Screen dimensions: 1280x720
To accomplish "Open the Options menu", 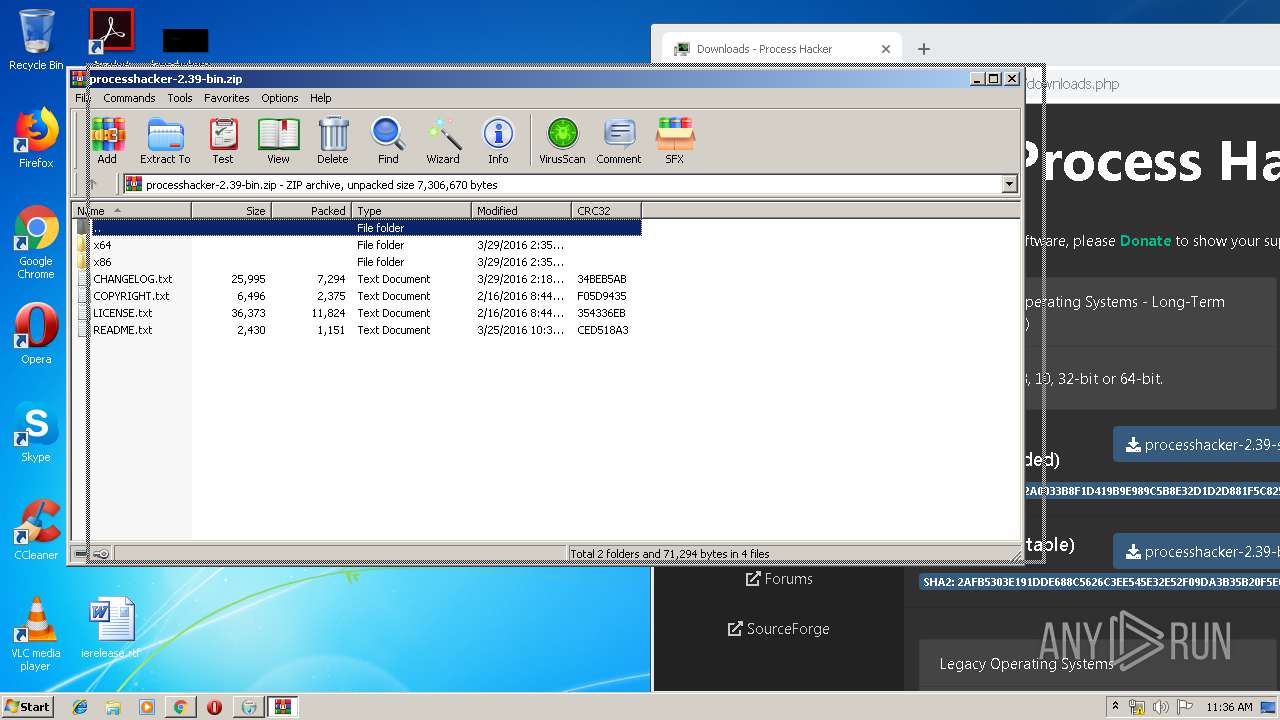I will pyautogui.click(x=280, y=98).
